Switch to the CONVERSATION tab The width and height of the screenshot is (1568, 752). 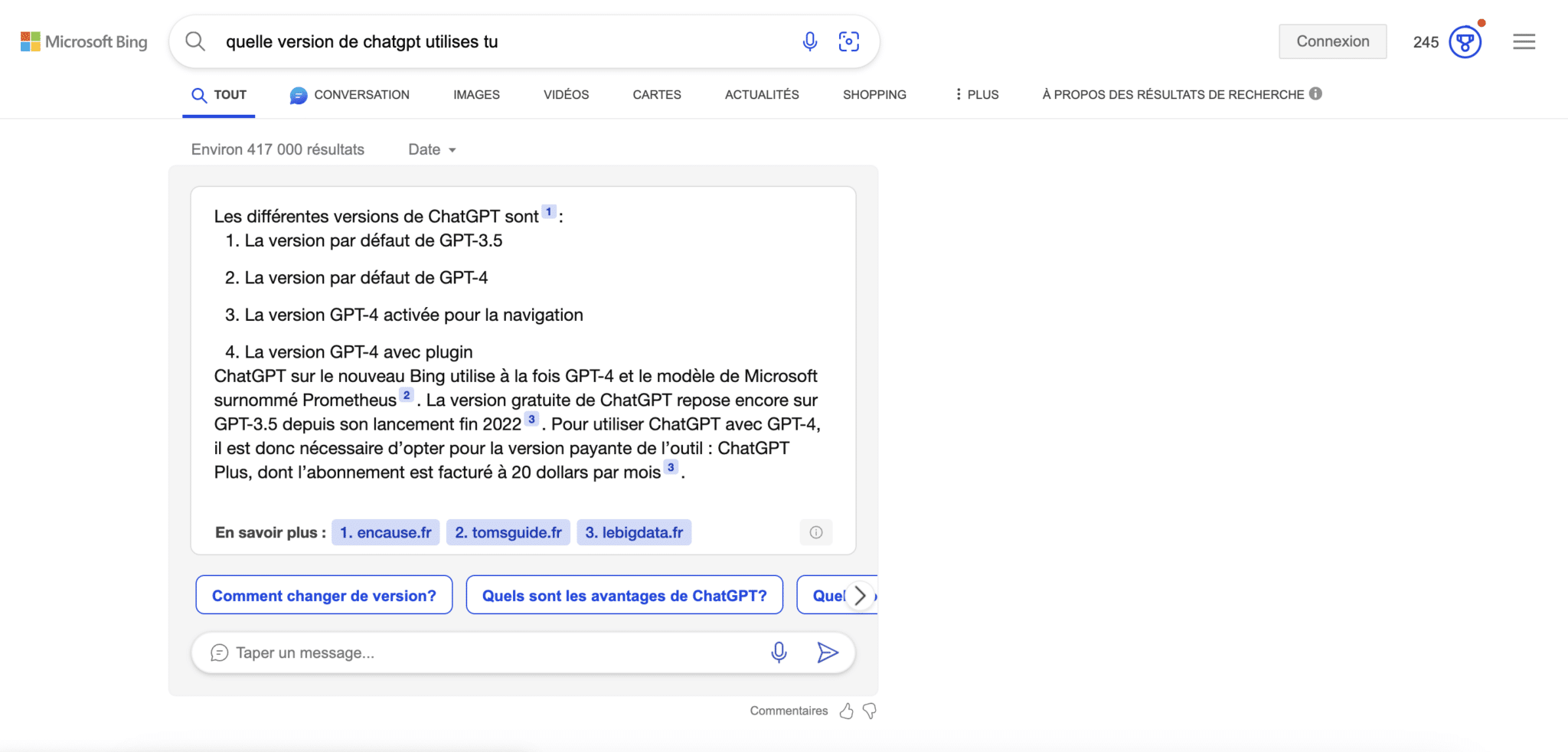pyautogui.click(x=349, y=94)
